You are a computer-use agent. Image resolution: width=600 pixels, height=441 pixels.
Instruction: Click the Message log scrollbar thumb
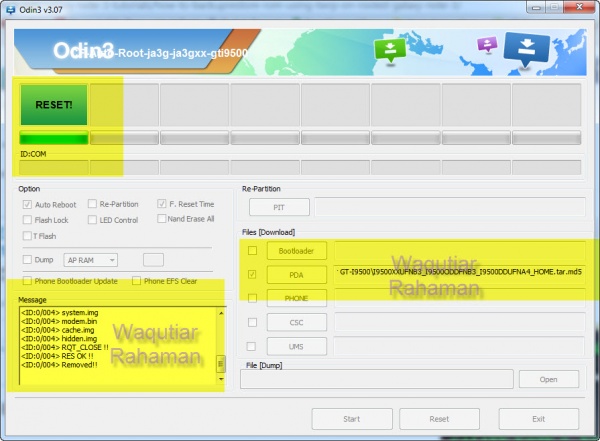tap(221, 364)
